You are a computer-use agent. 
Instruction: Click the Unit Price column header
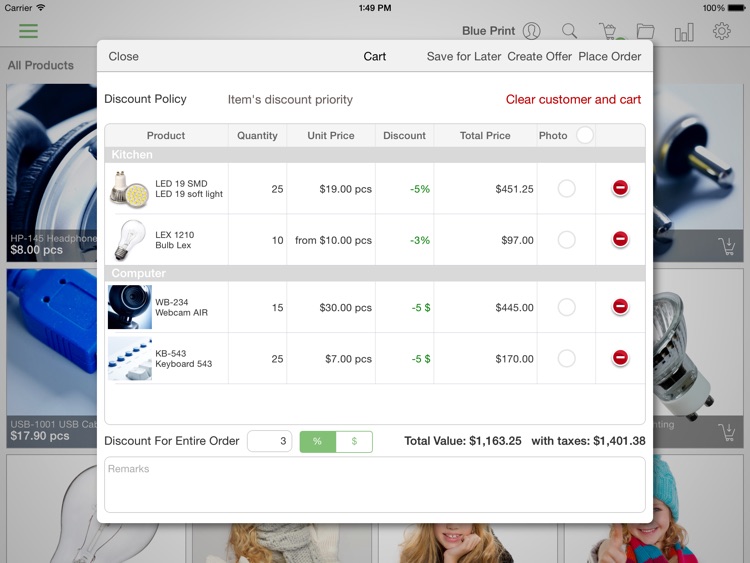coord(331,135)
